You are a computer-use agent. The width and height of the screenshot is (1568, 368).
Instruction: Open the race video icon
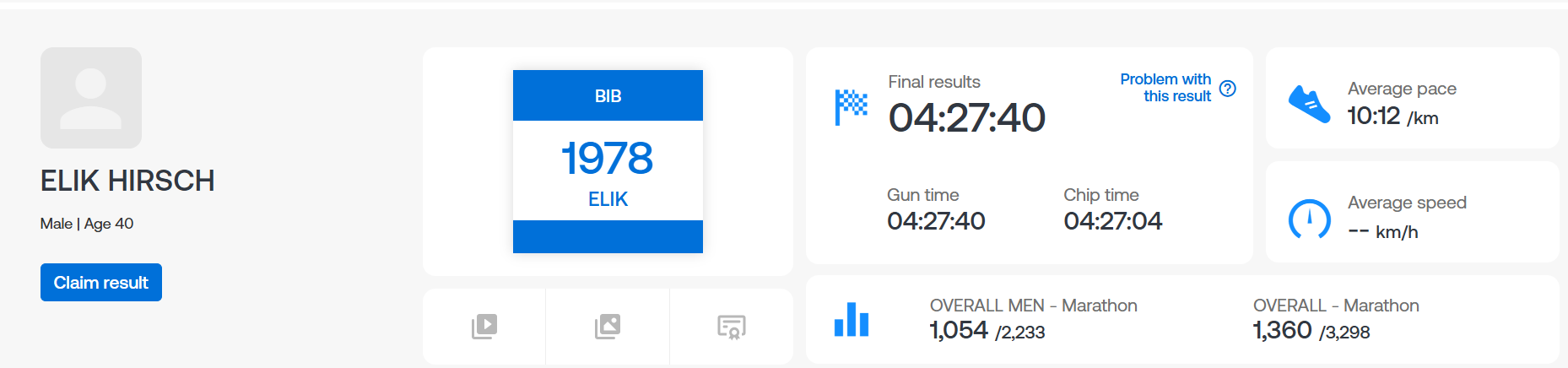[x=484, y=327]
